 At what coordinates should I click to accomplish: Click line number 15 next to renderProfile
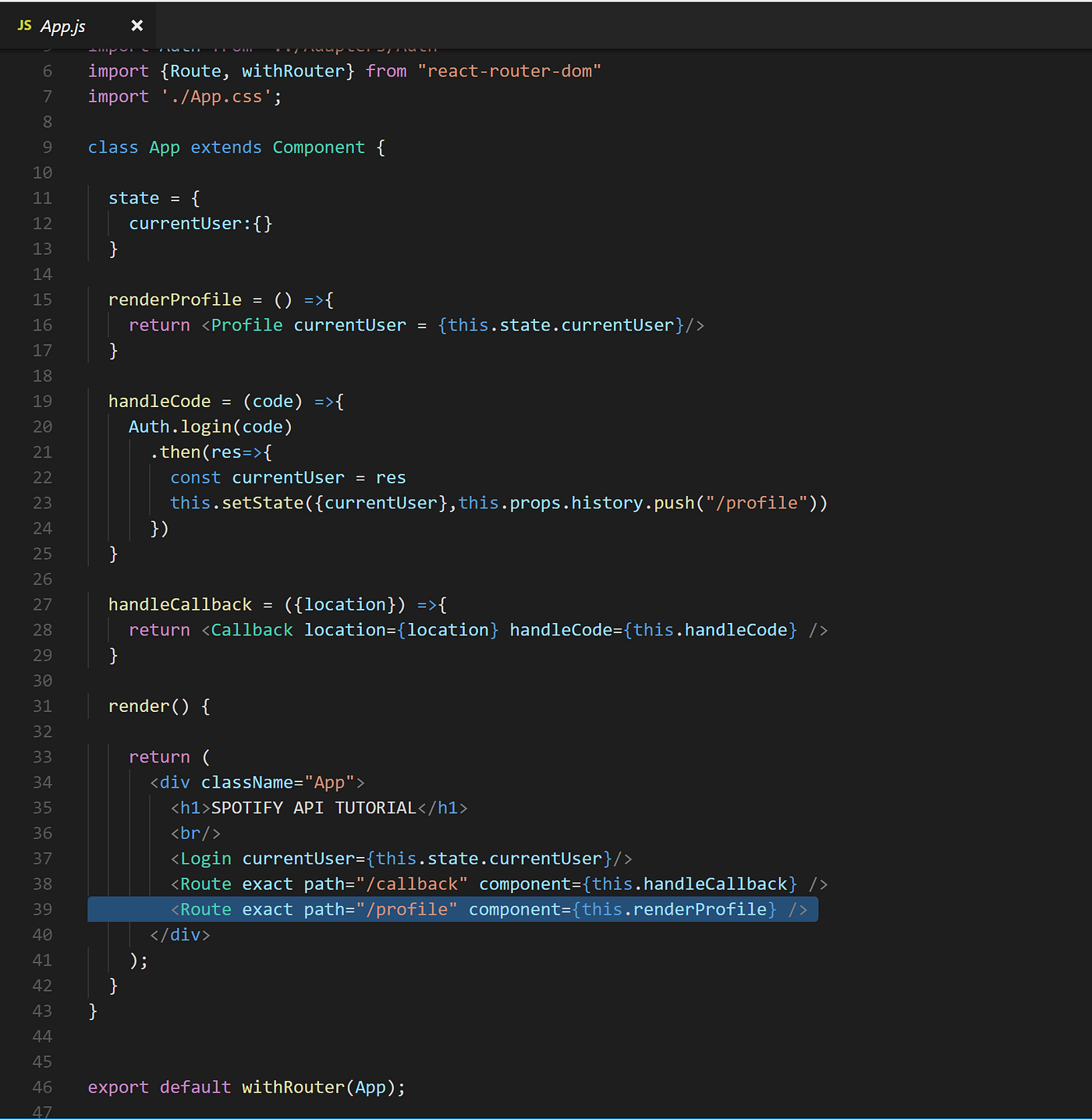pos(43,299)
